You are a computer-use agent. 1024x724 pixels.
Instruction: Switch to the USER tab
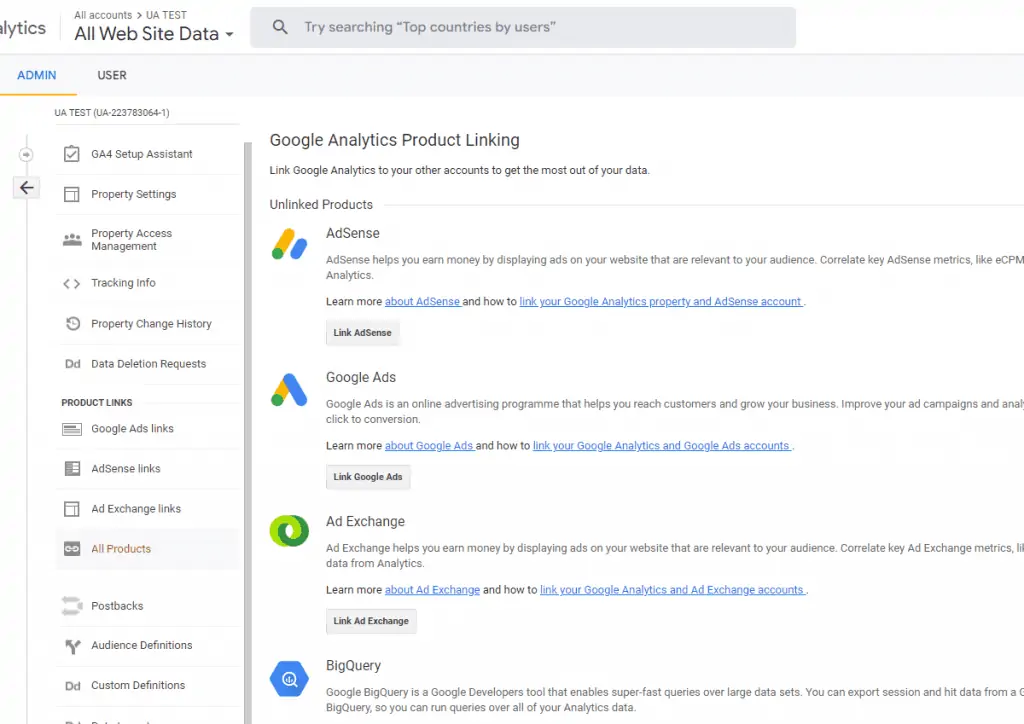(111, 74)
